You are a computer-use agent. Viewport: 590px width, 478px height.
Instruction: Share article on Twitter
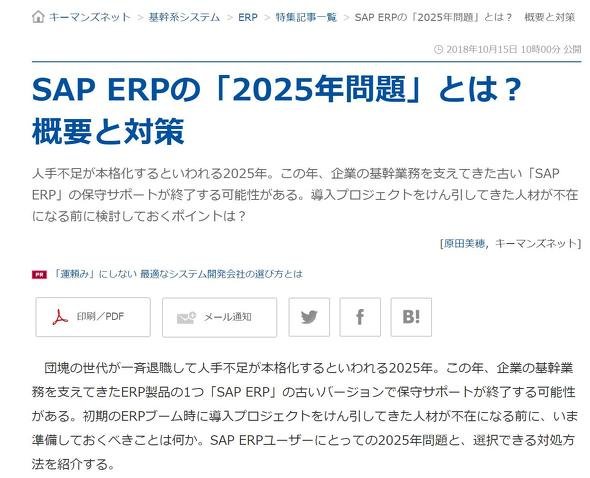pos(309,317)
